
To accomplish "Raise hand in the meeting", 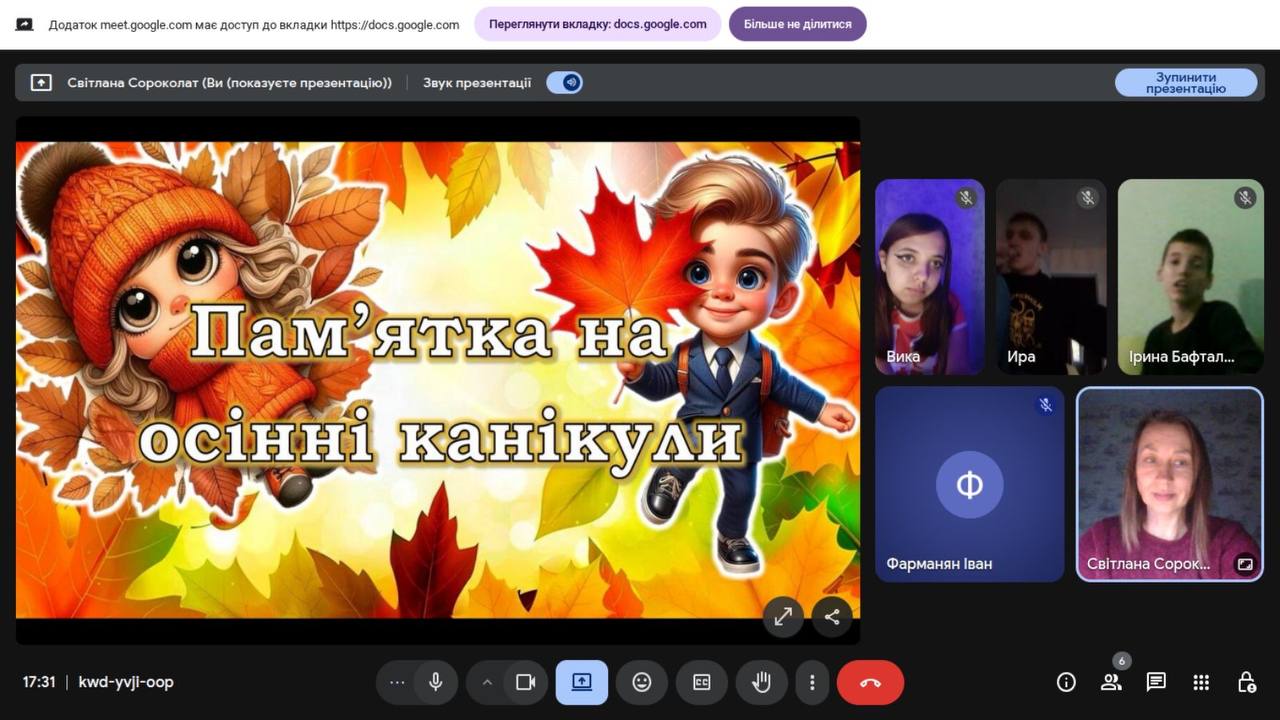I will 762,682.
